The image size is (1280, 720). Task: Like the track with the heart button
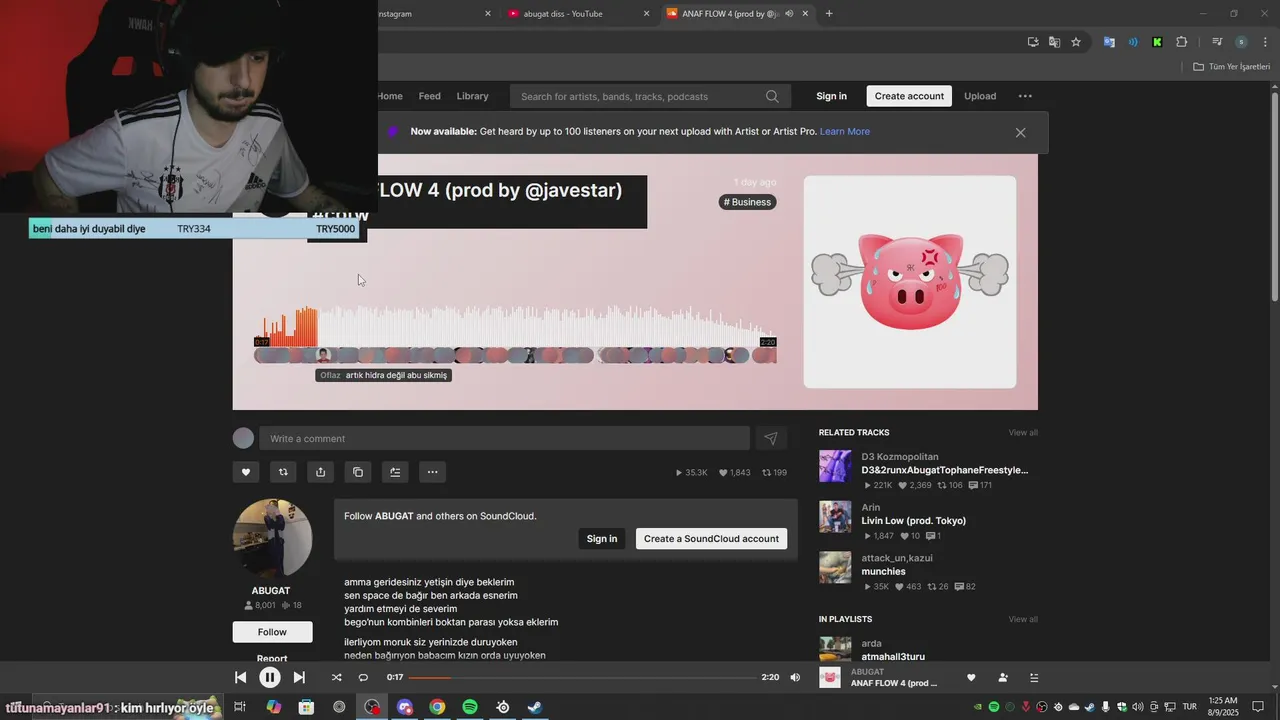[245, 472]
